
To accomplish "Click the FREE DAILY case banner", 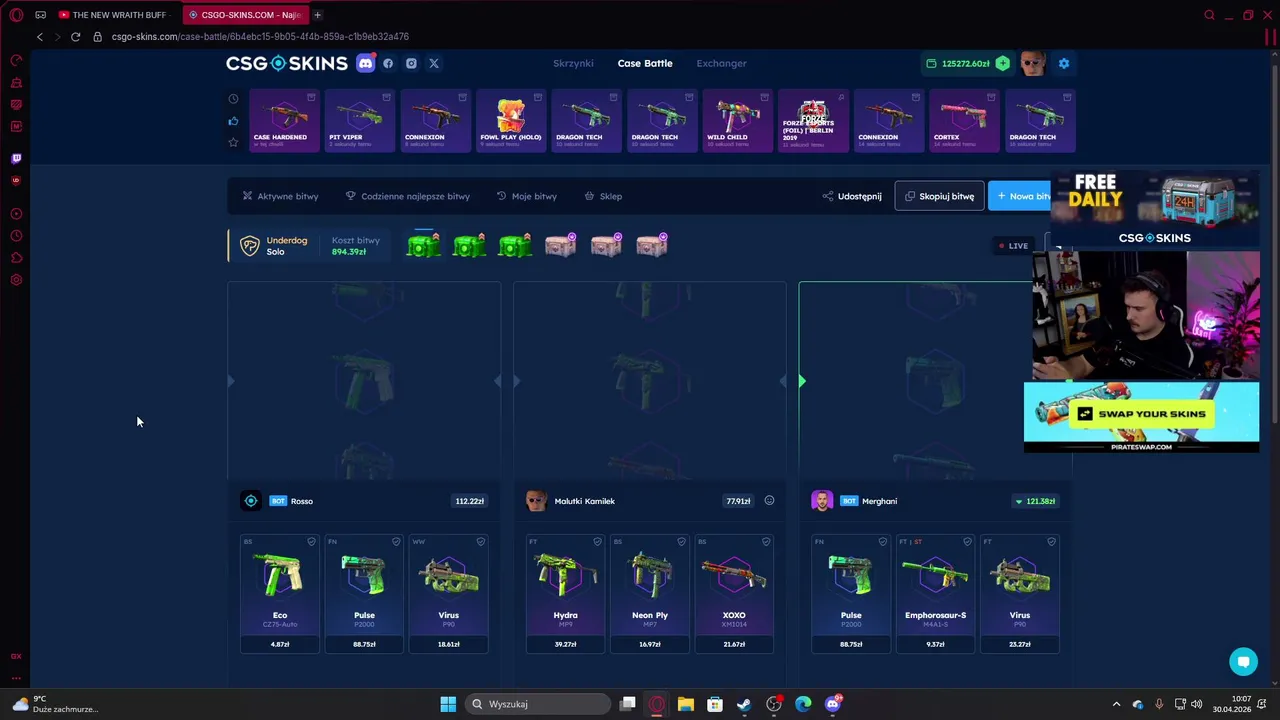I will [x=1155, y=210].
